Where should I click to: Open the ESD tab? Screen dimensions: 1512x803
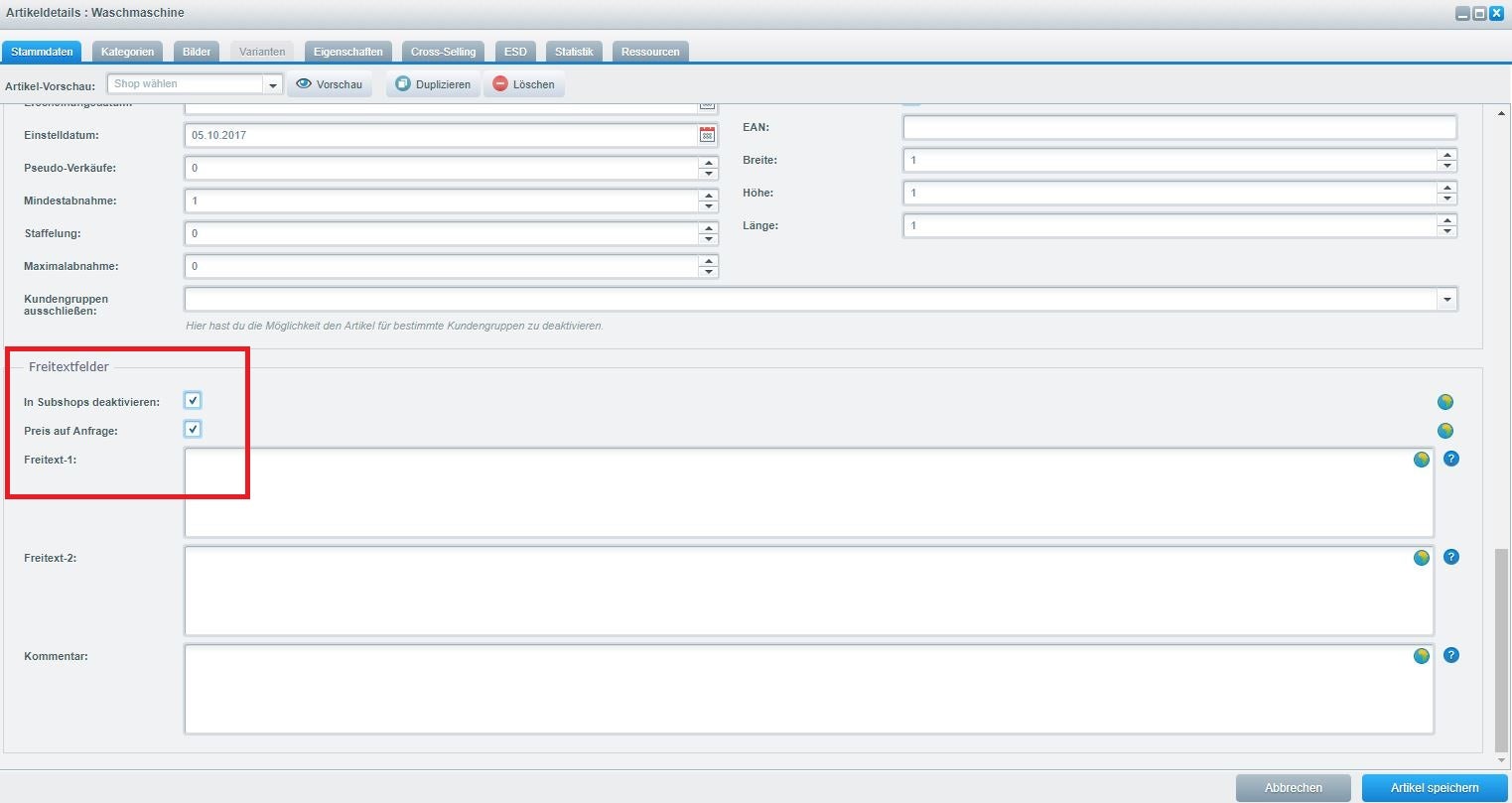515,52
